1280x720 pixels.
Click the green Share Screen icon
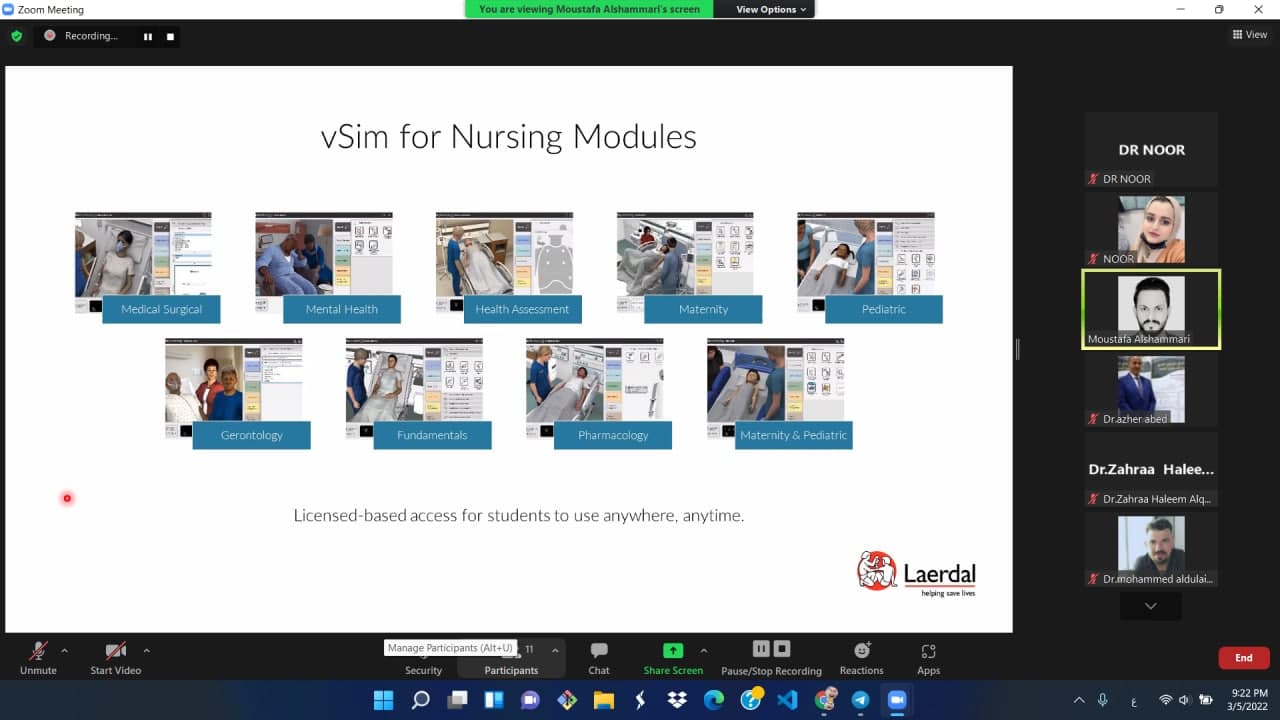tap(673, 651)
